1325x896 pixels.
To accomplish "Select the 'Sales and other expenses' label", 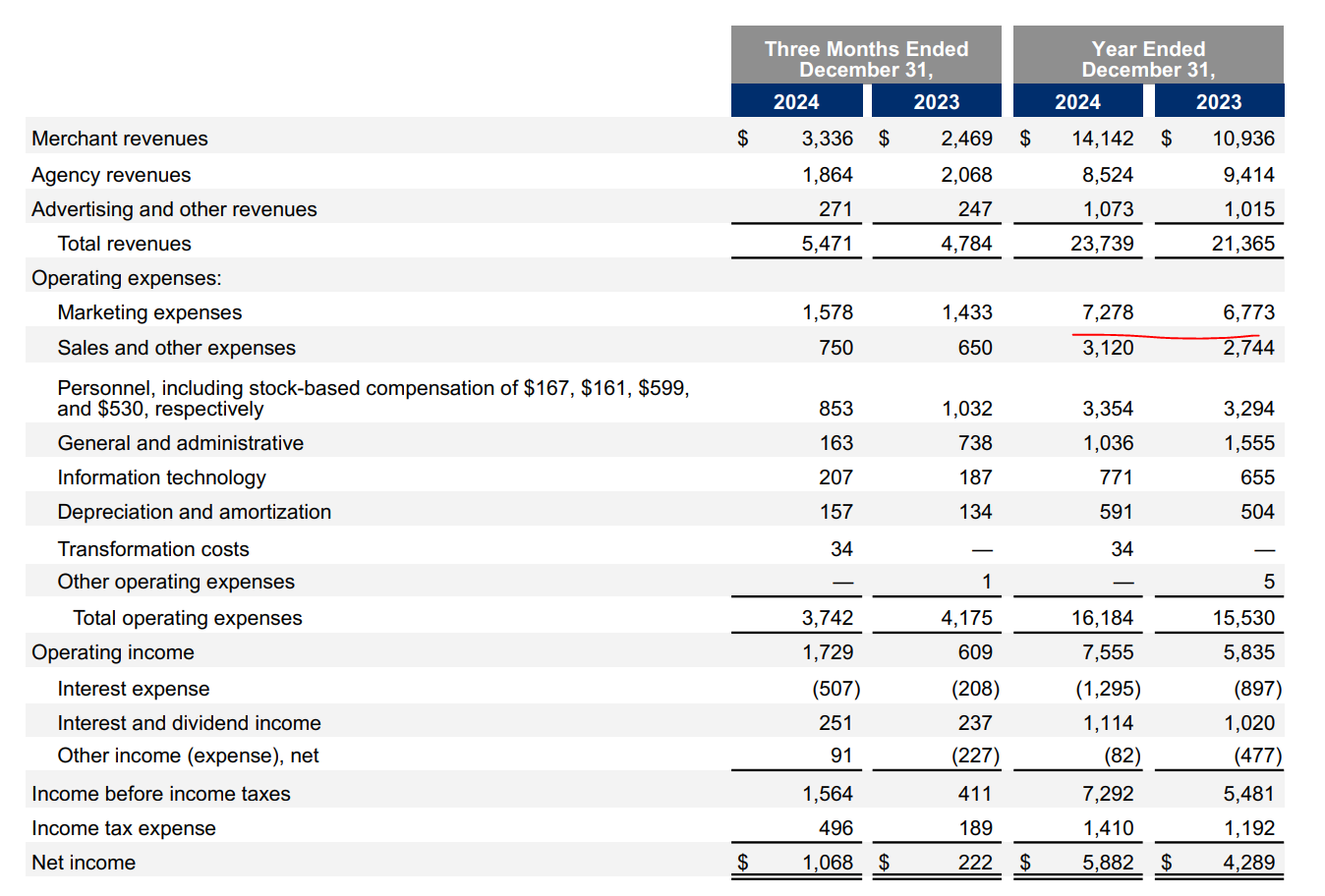I will pyautogui.click(x=176, y=348).
